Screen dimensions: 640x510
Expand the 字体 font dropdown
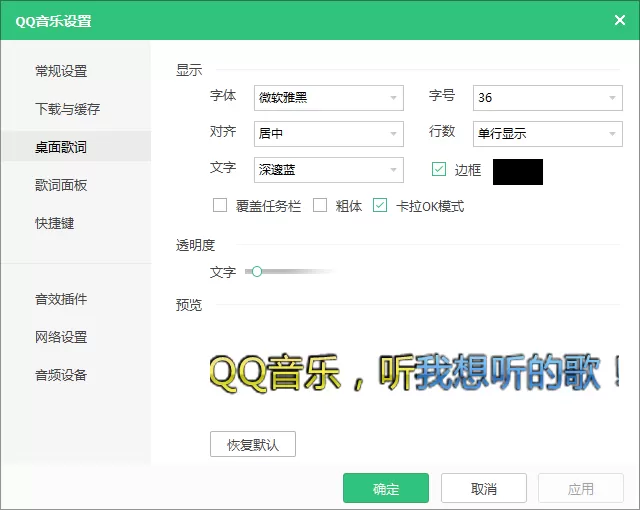tap(329, 98)
